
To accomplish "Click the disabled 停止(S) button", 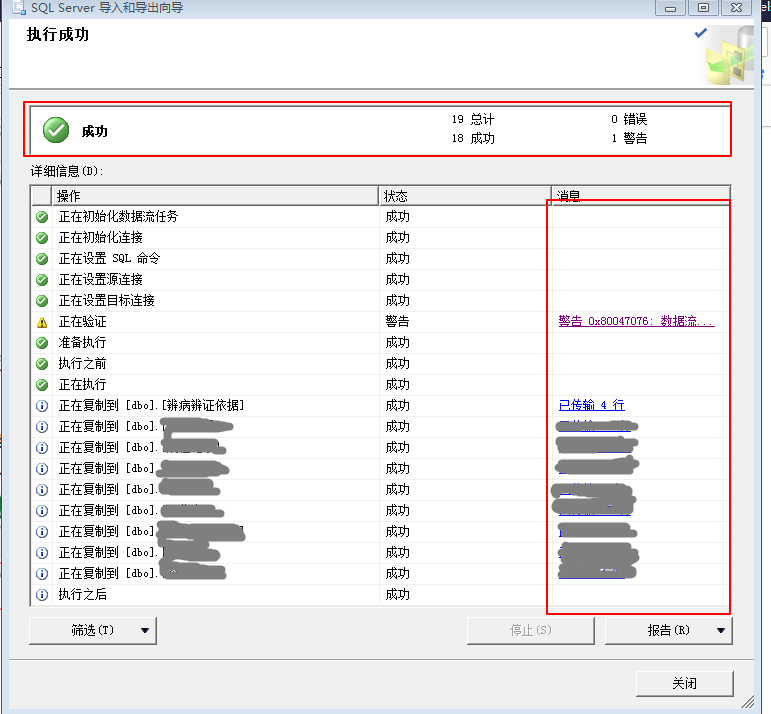I will coord(531,630).
